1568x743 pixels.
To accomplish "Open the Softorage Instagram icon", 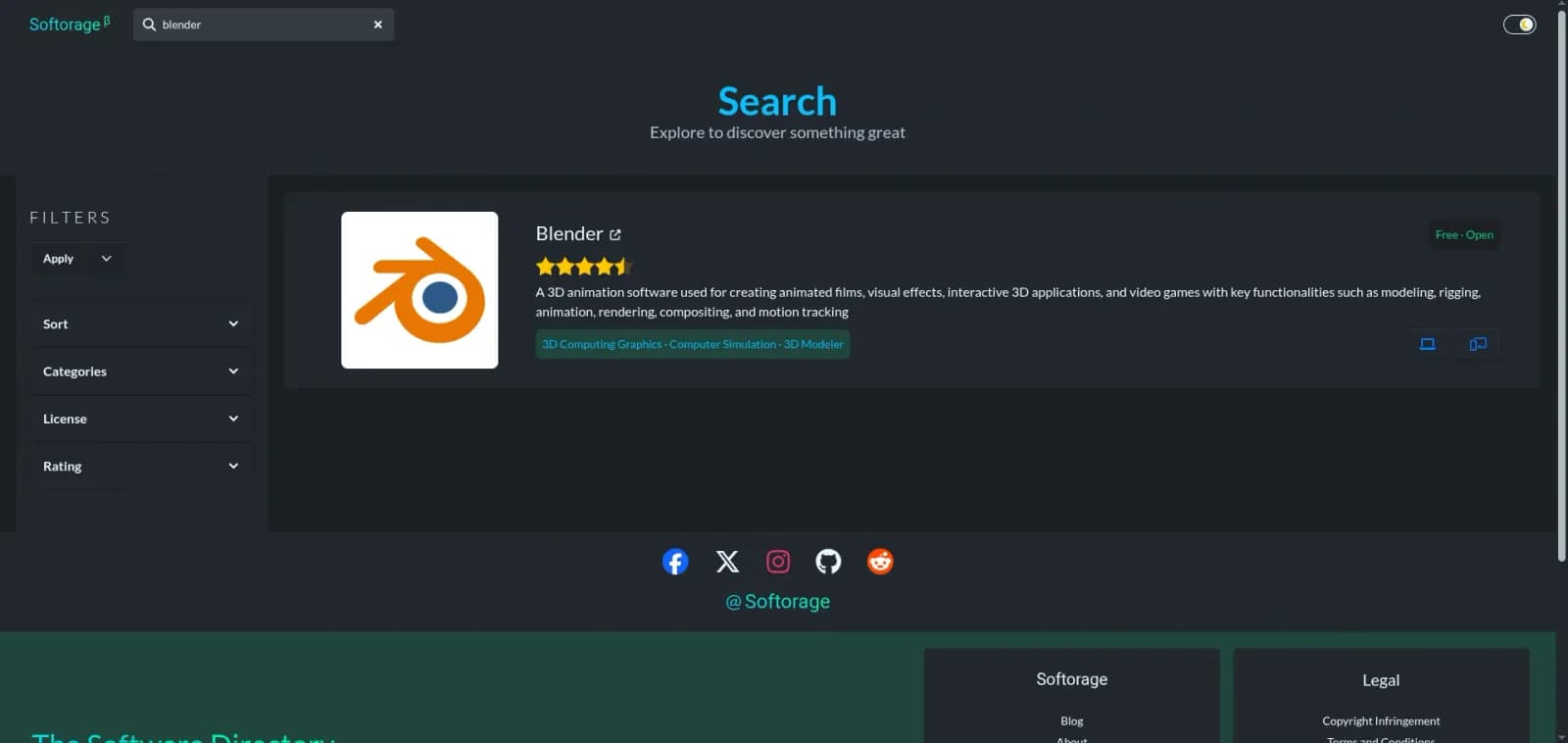I will (778, 562).
